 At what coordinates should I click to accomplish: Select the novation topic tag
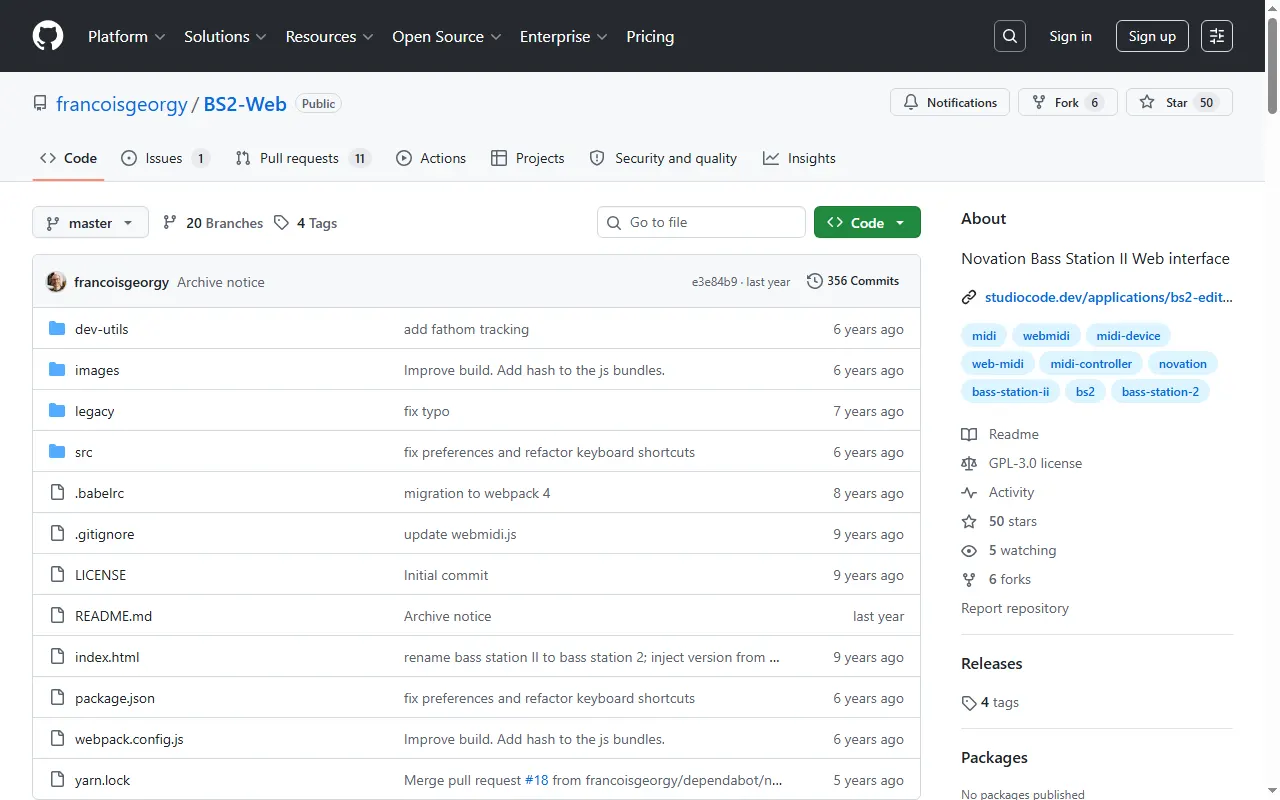pos(1182,364)
